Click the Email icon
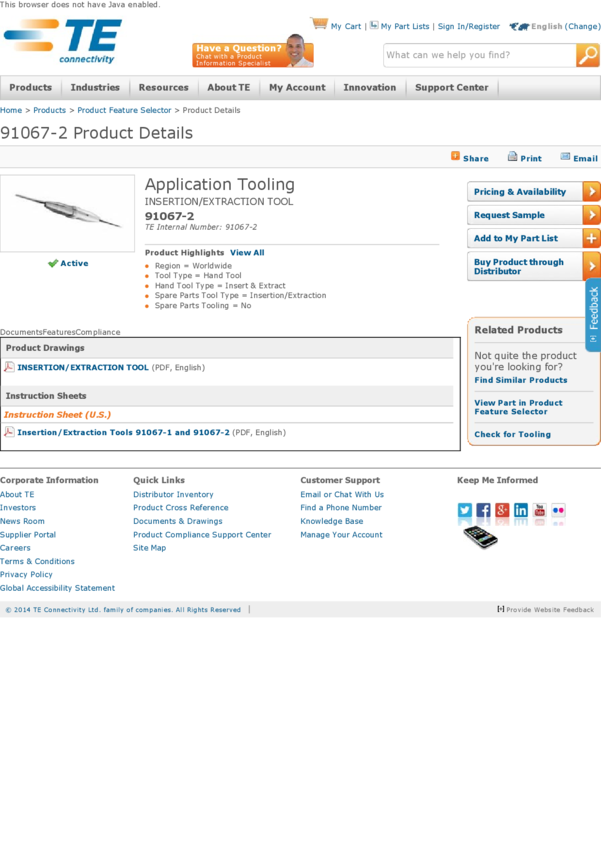Viewport: 601px width, 850px height. pyautogui.click(x=565, y=157)
